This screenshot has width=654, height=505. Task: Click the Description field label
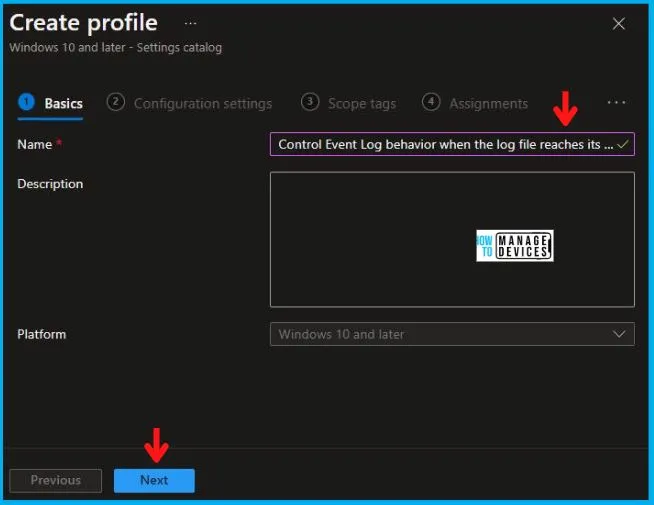coord(50,184)
